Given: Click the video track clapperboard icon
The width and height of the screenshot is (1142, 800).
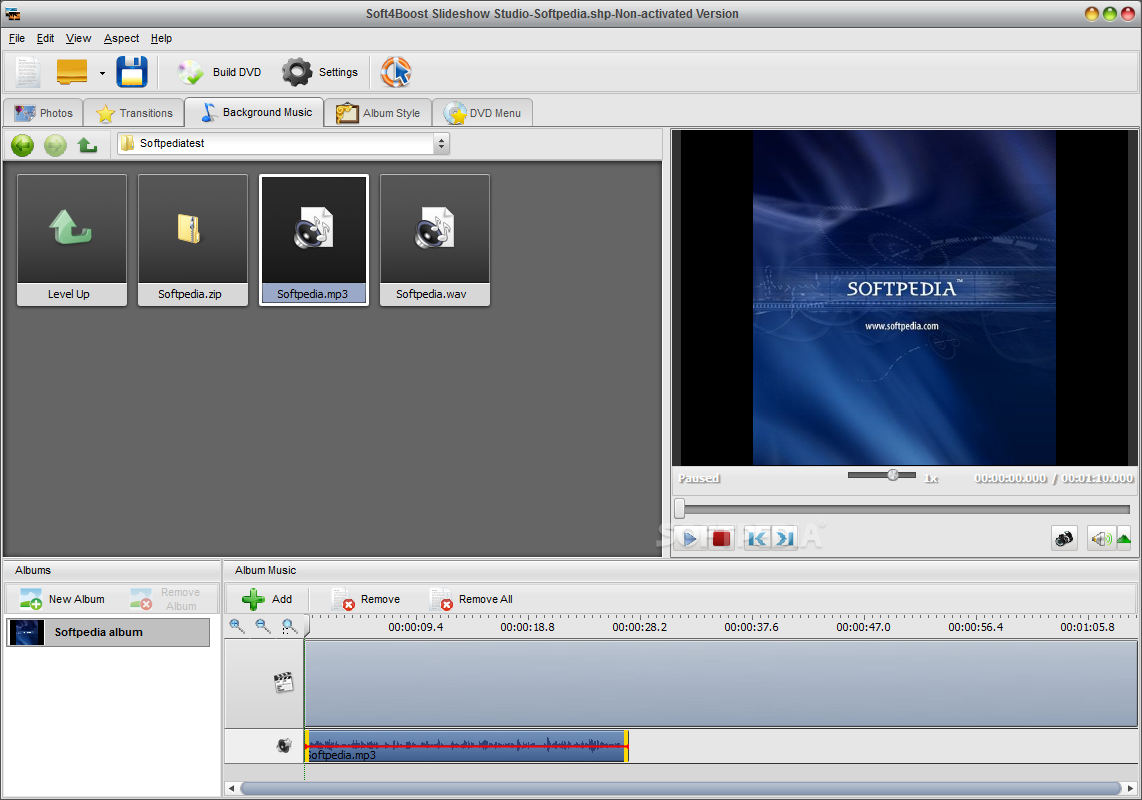Looking at the screenshot, I should point(283,683).
